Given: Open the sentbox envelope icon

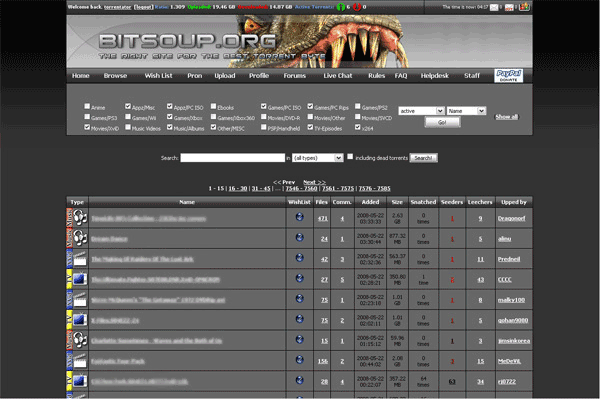Looking at the screenshot, I should pyautogui.click(x=509, y=7).
